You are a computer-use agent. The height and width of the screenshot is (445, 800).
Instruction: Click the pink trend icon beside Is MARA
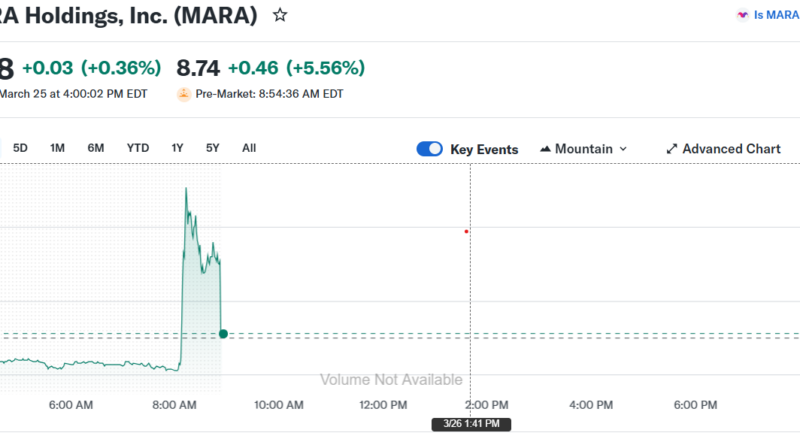[x=742, y=16]
